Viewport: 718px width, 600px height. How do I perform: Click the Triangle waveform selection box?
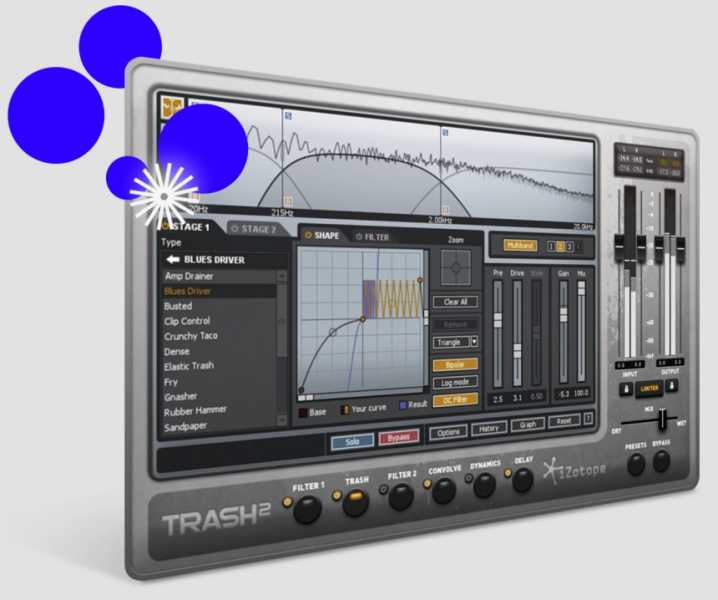click(x=451, y=342)
